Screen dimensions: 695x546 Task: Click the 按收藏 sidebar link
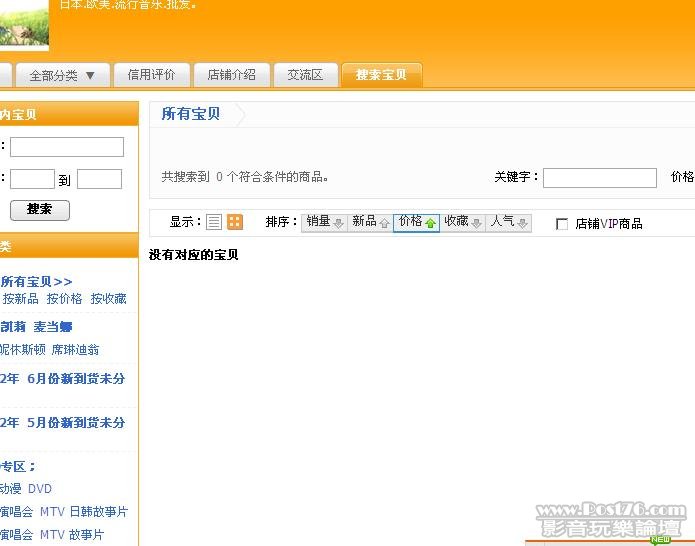[108, 299]
